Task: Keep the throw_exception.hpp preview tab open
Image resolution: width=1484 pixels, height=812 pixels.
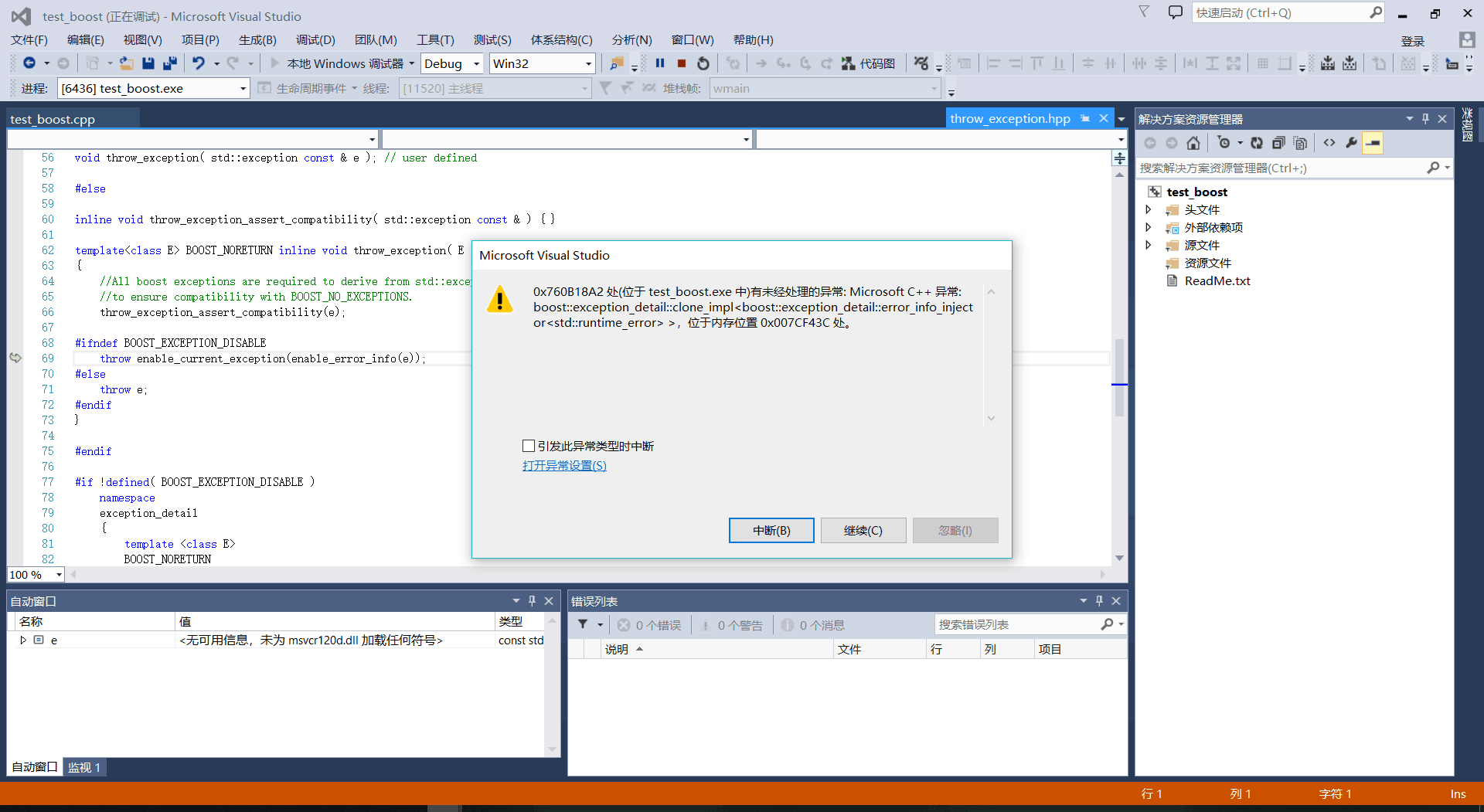Action: [1085, 118]
